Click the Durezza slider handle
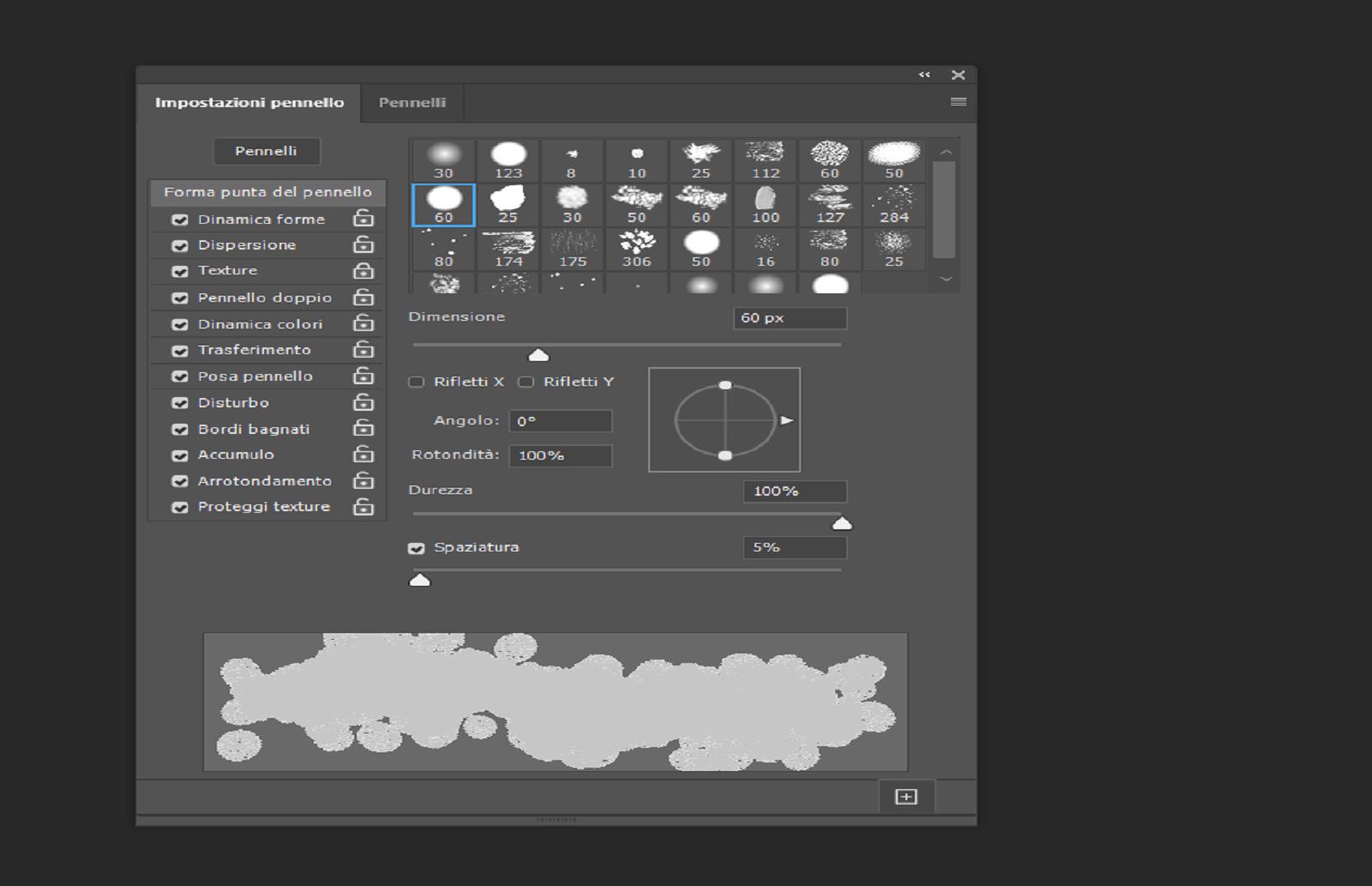This screenshot has height=886, width=1372. (x=842, y=523)
